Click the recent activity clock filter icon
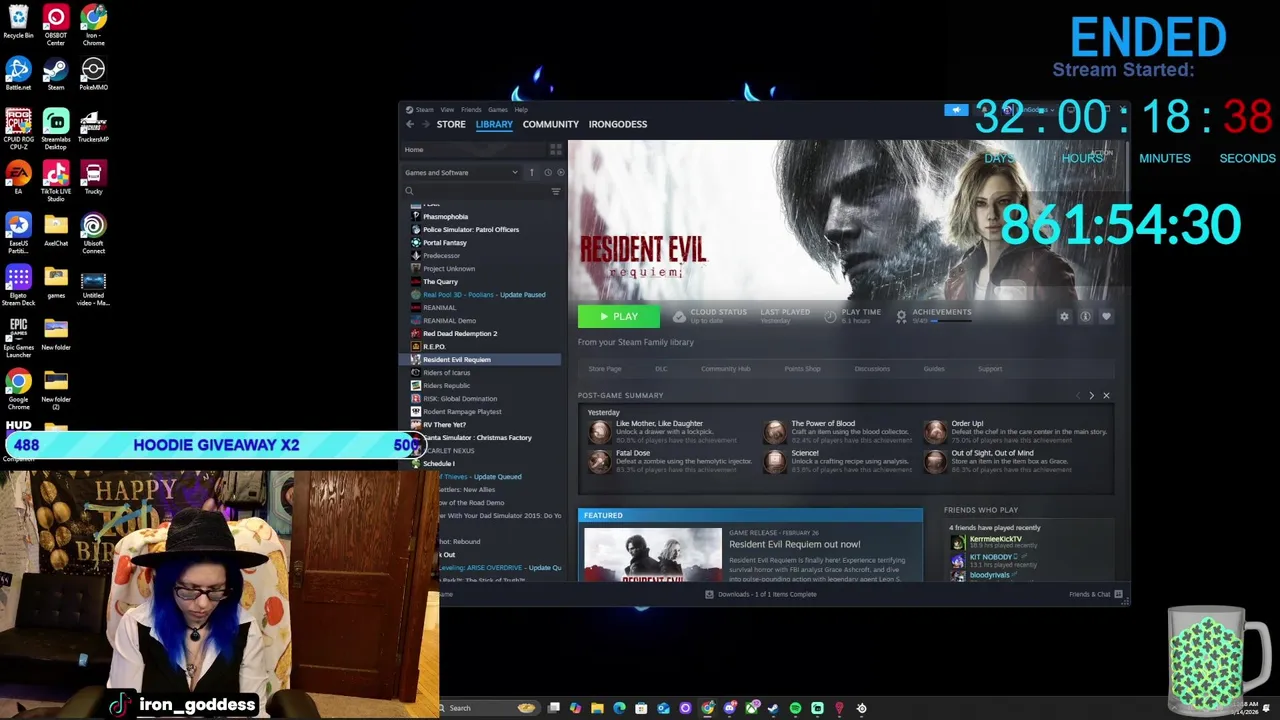 click(x=547, y=173)
